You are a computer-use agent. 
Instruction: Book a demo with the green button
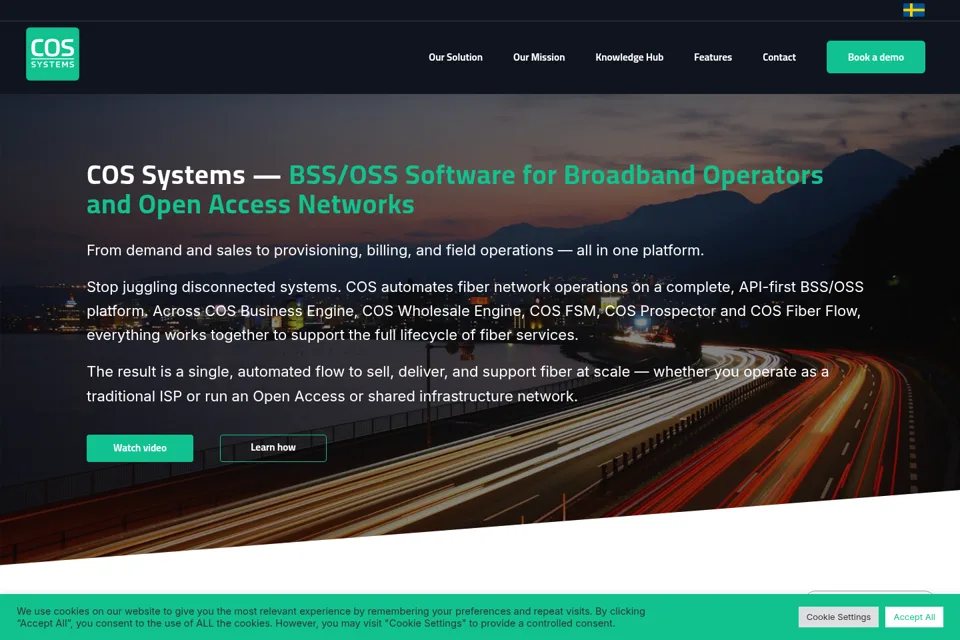tap(876, 57)
